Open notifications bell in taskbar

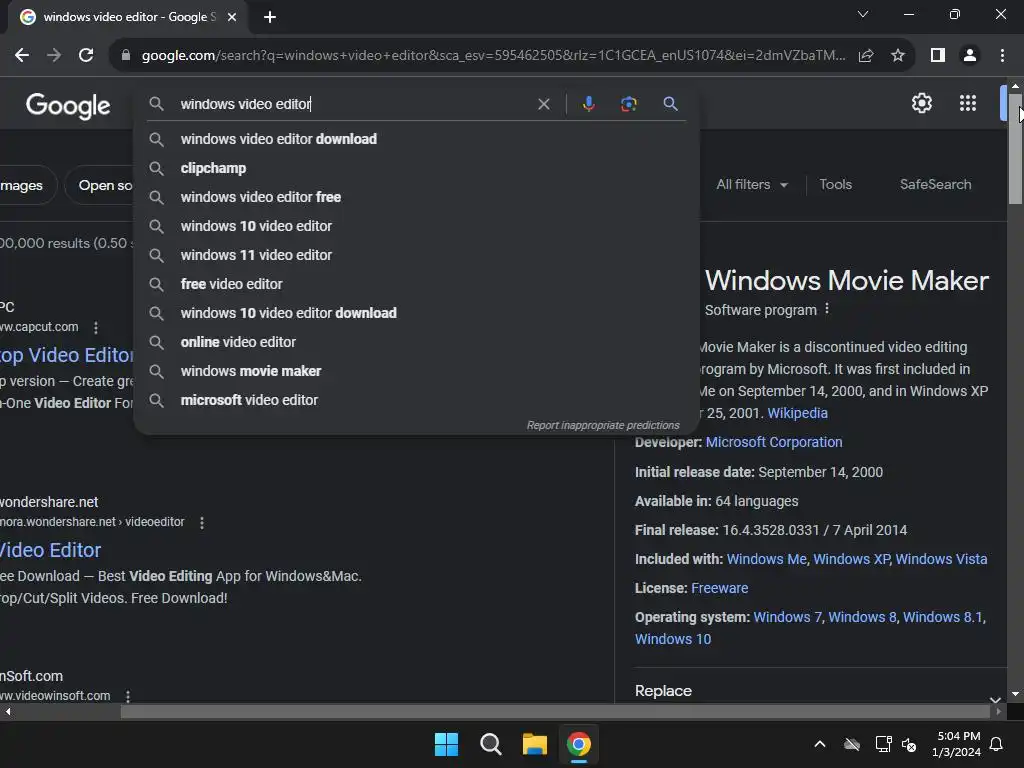996,744
